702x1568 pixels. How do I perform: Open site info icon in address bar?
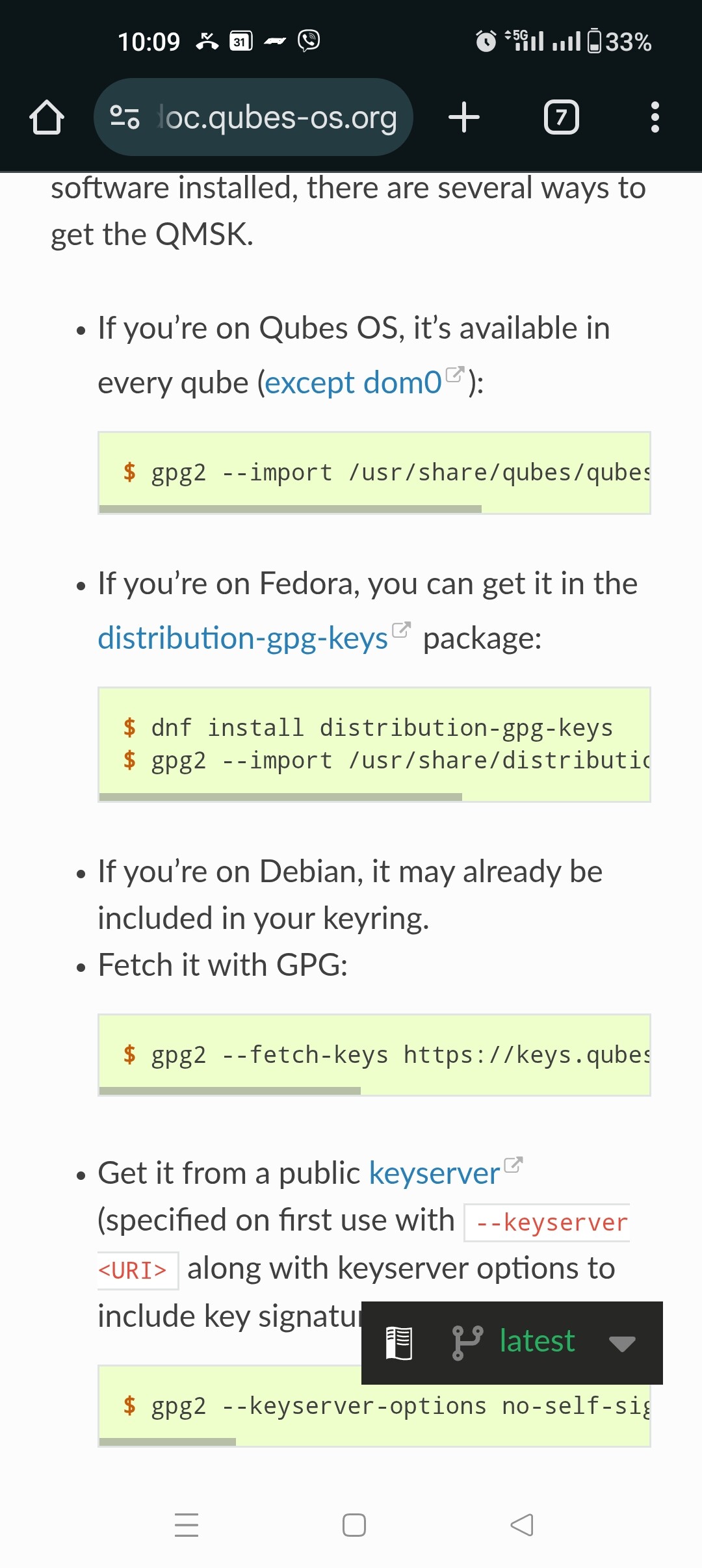click(125, 118)
